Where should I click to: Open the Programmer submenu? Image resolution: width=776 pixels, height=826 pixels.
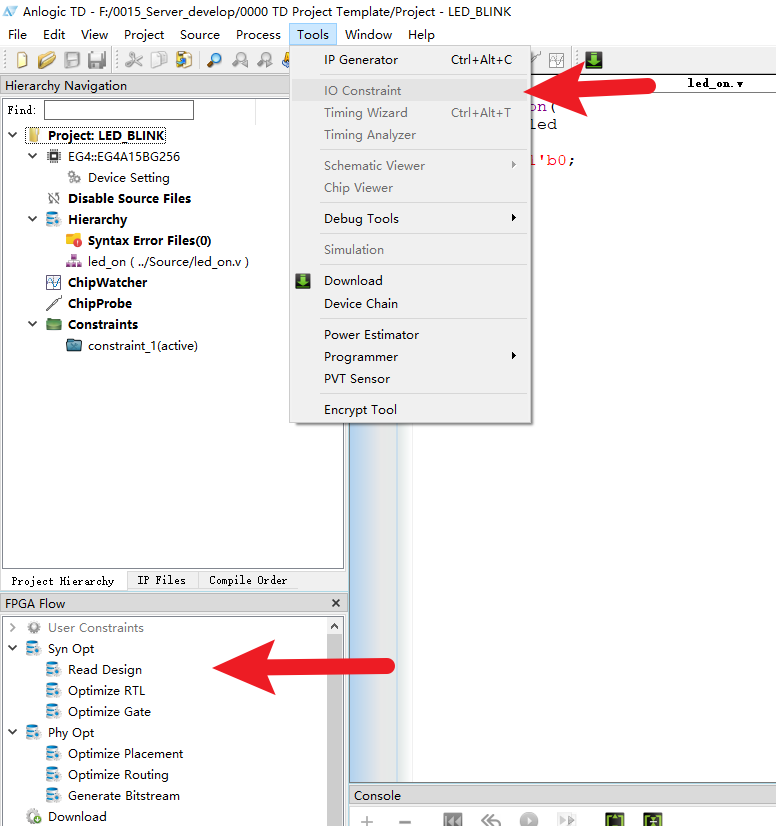[x=410, y=357]
